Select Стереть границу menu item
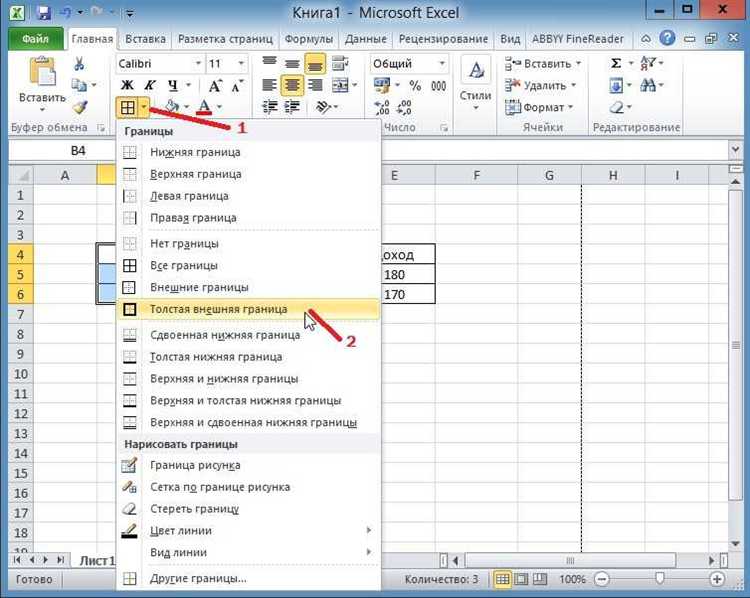This screenshot has height=598, width=750. click(x=248, y=509)
